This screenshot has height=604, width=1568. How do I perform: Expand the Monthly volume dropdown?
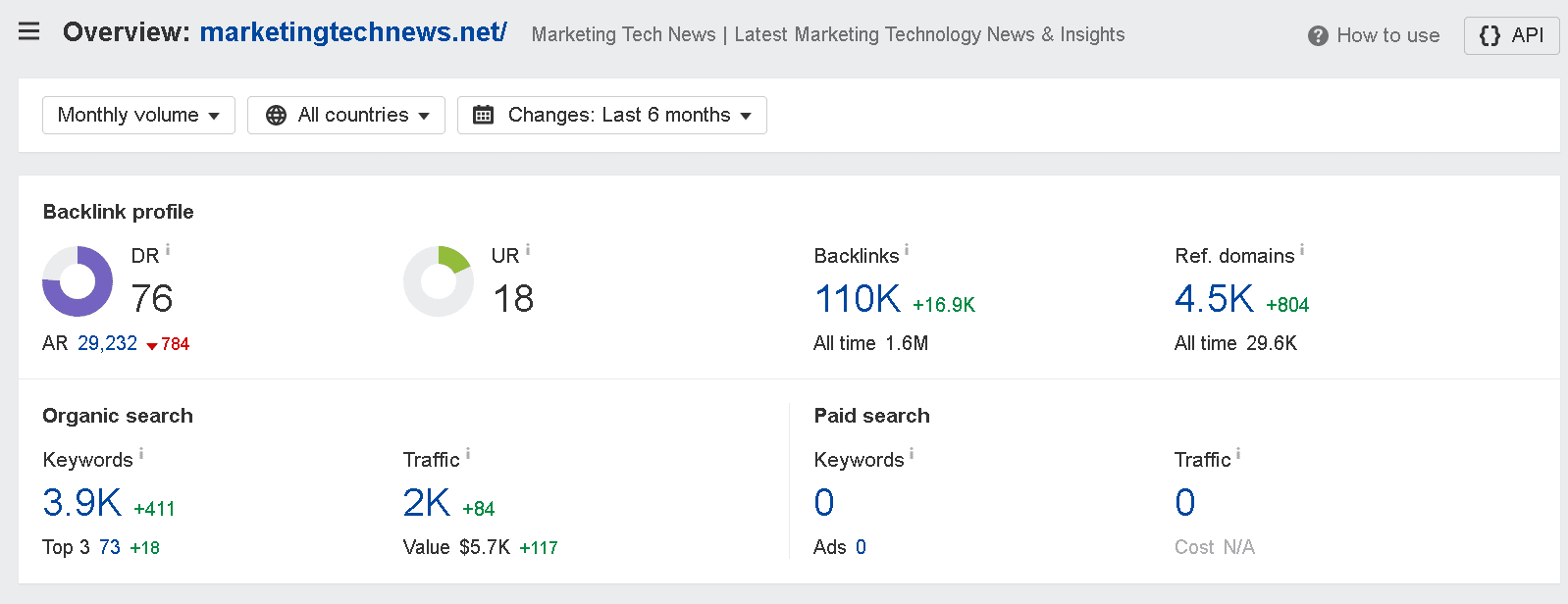click(x=138, y=115)
